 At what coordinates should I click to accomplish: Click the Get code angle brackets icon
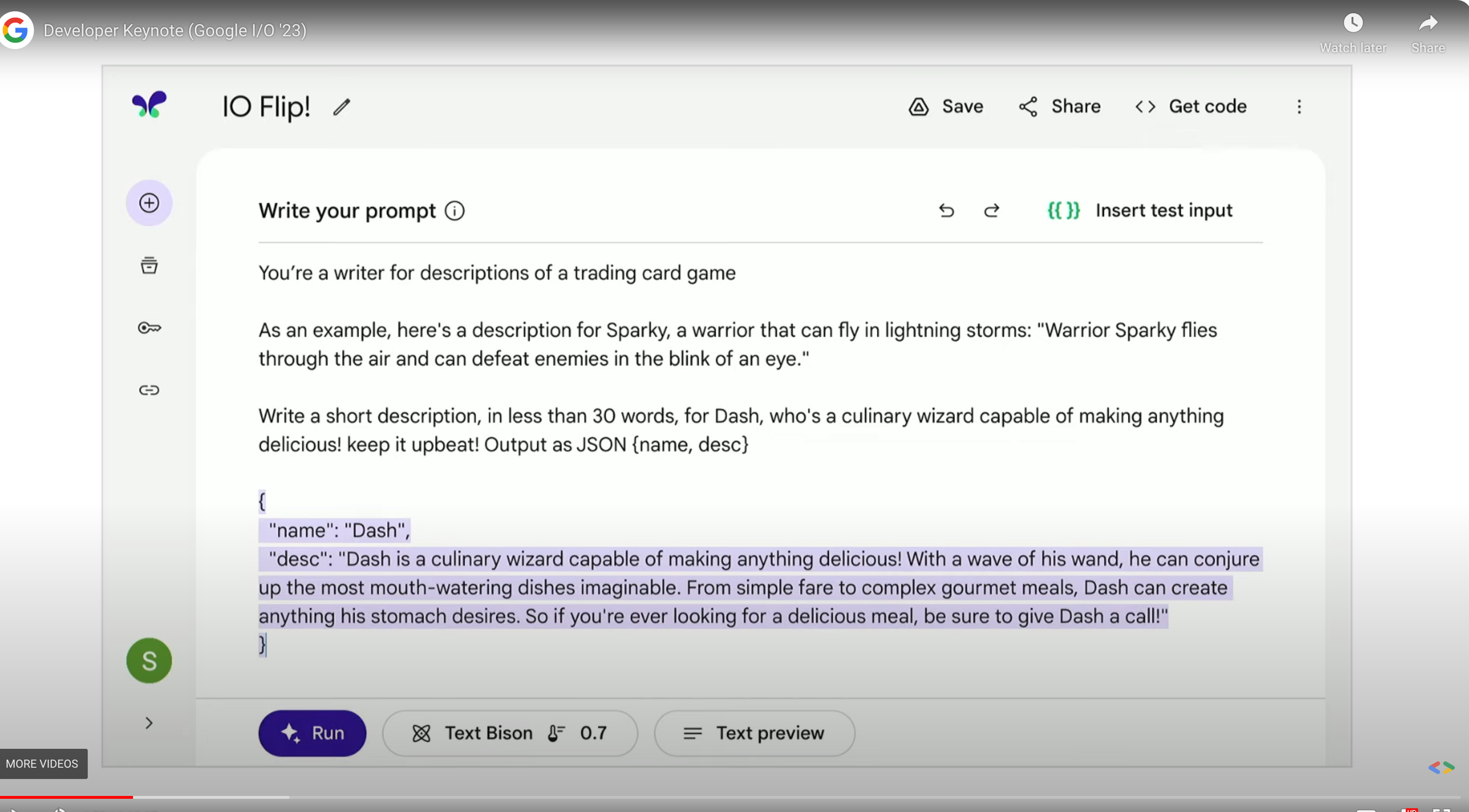pyautogui.click(x=1145, y=107)
